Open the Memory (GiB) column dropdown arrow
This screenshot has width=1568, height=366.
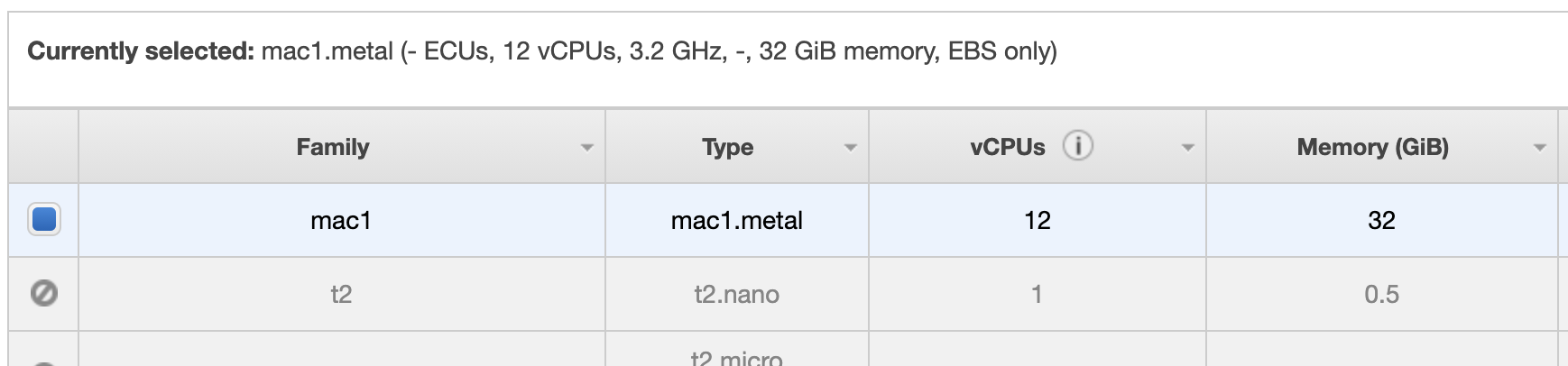click(1540, 148)
